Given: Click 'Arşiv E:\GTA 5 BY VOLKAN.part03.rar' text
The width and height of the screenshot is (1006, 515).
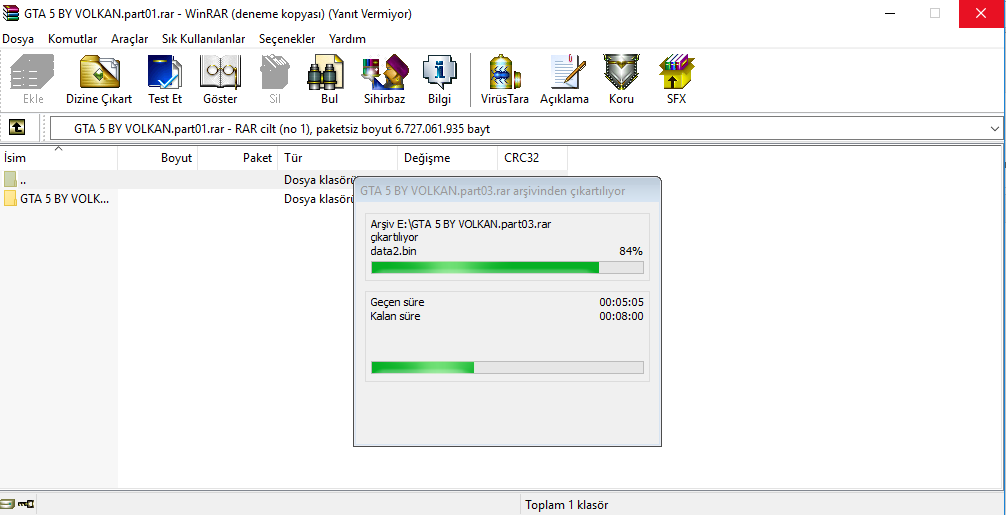Looking at the screenshot, I should [x=462, y=224].
